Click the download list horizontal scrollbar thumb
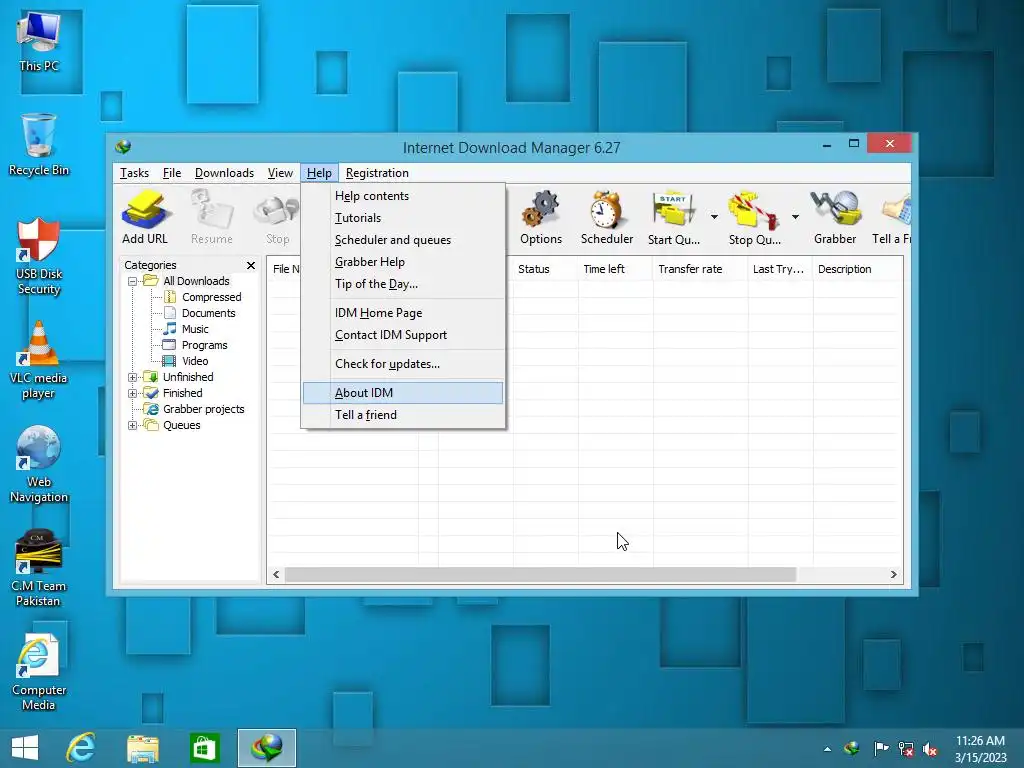 [x=541, y=575]
